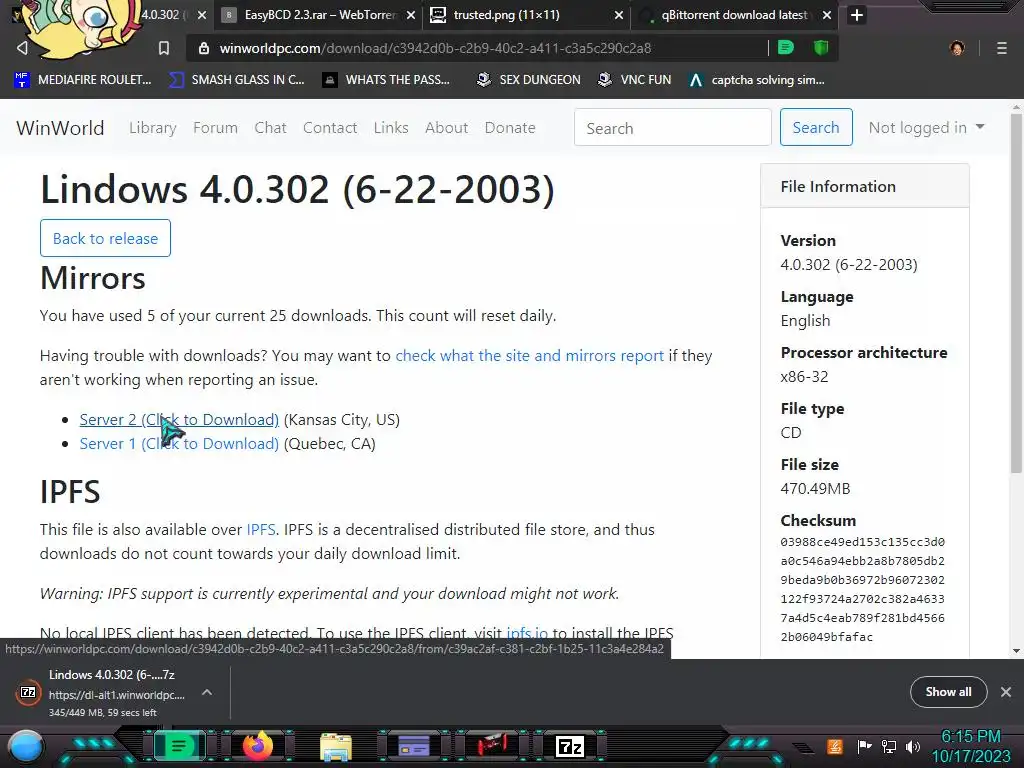Click the clock showing 6:15 PM
Viewport: 1024px width, 768px height.
(x=971, y=737)
